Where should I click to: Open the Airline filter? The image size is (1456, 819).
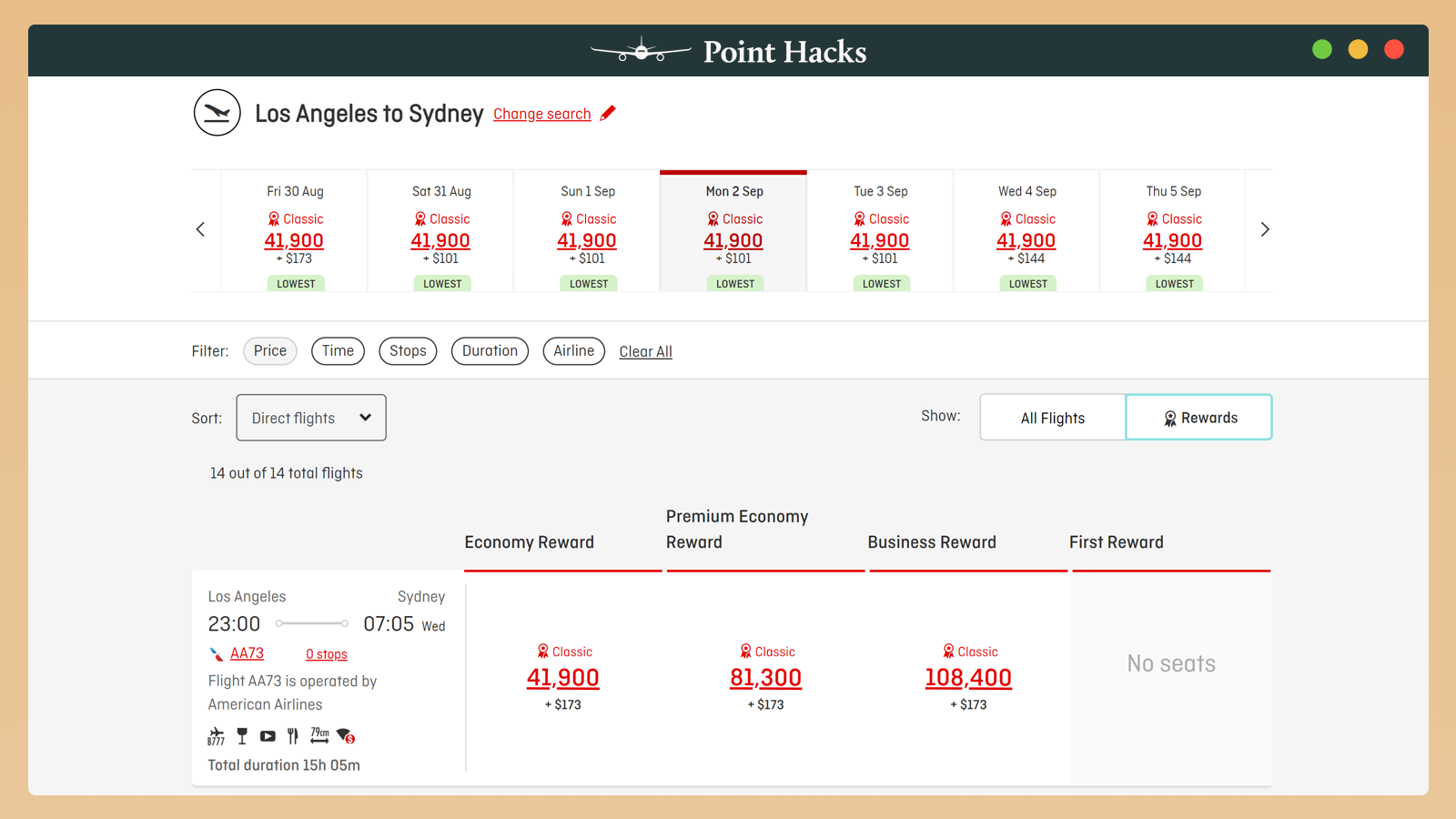pyautogui.click(x=574, y=351)
